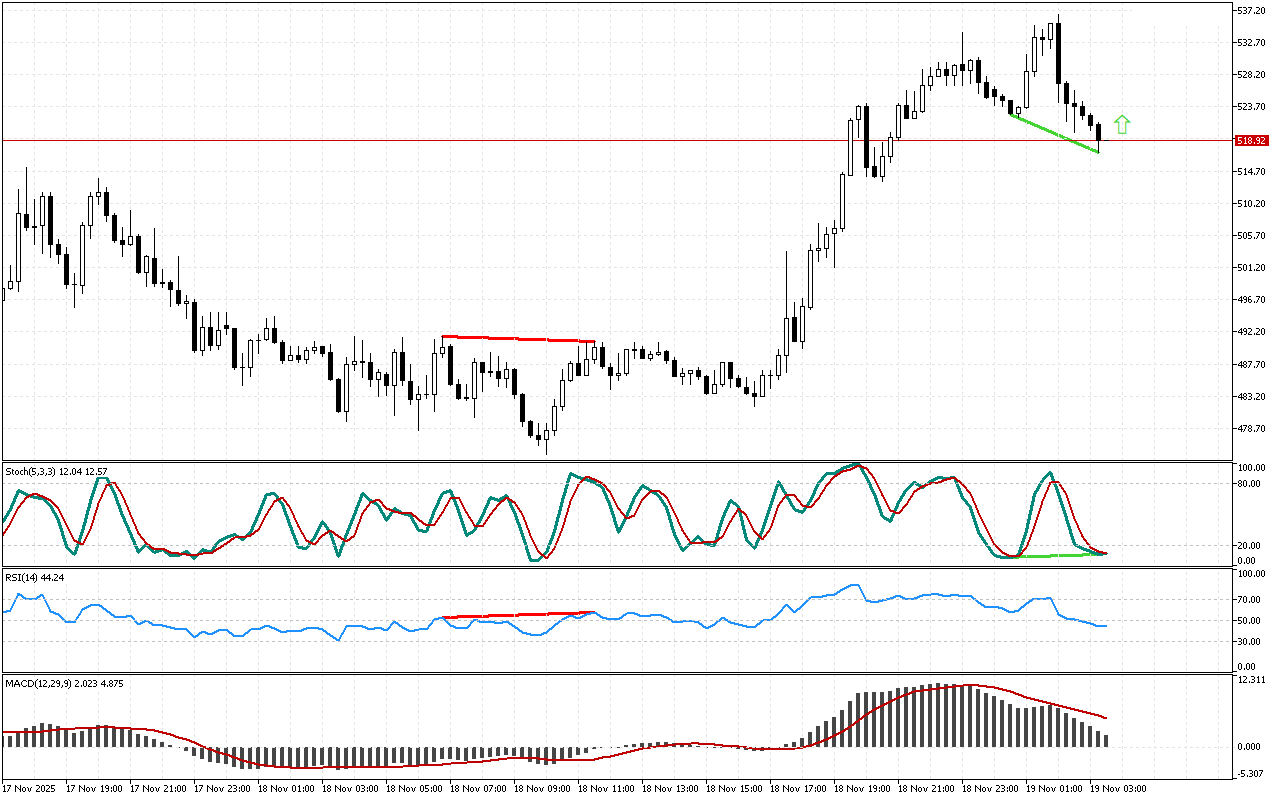The height and width of the screenshot is (800, 1280).
Task: Select green divergence line in Stochastic panel
Action: [1060, 555]
